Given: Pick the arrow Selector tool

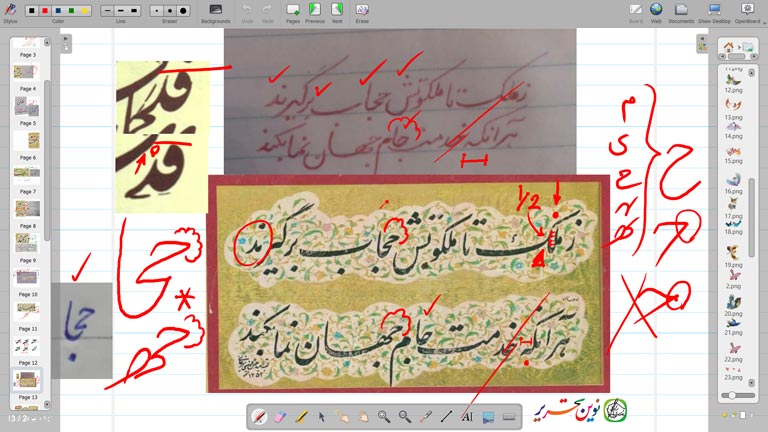Looking at the screenshot, I should pos(322,415).
